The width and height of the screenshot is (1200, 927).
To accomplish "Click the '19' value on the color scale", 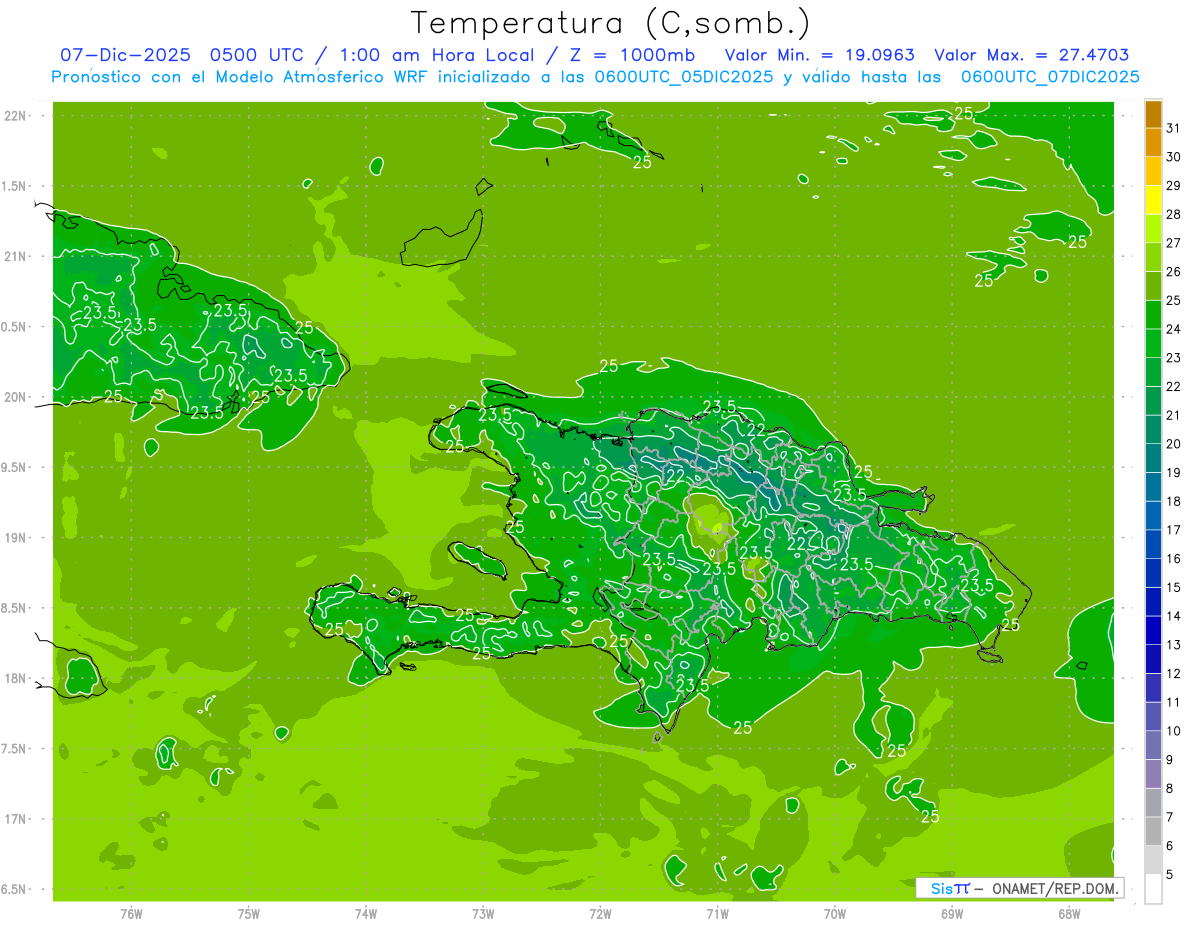I will (1174, 472).
